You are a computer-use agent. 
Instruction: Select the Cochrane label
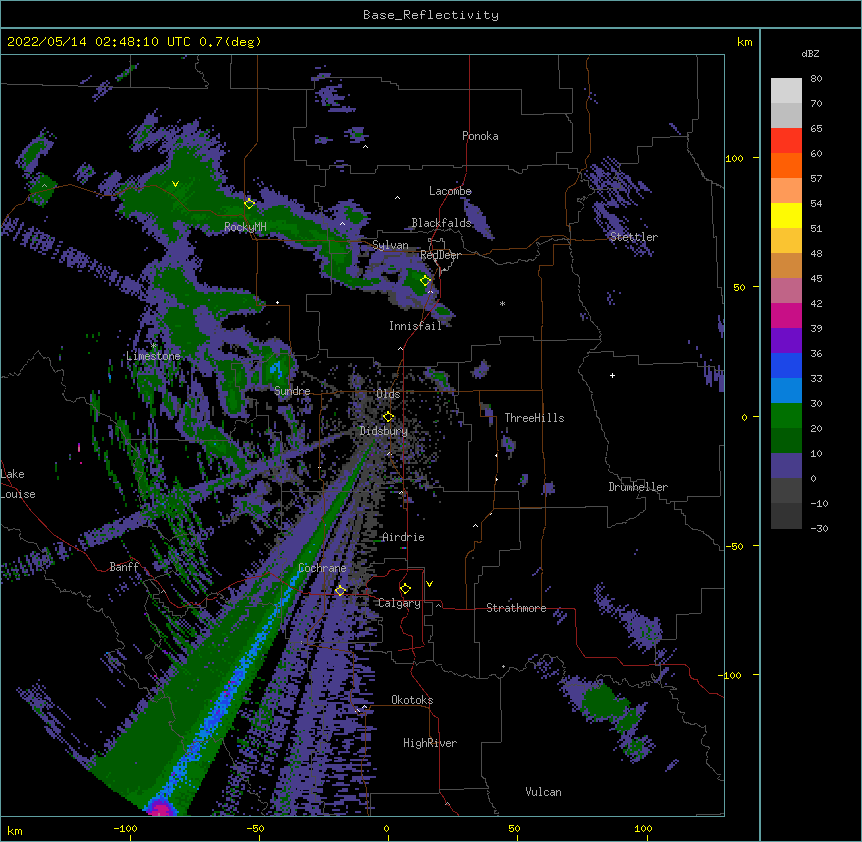322,568
